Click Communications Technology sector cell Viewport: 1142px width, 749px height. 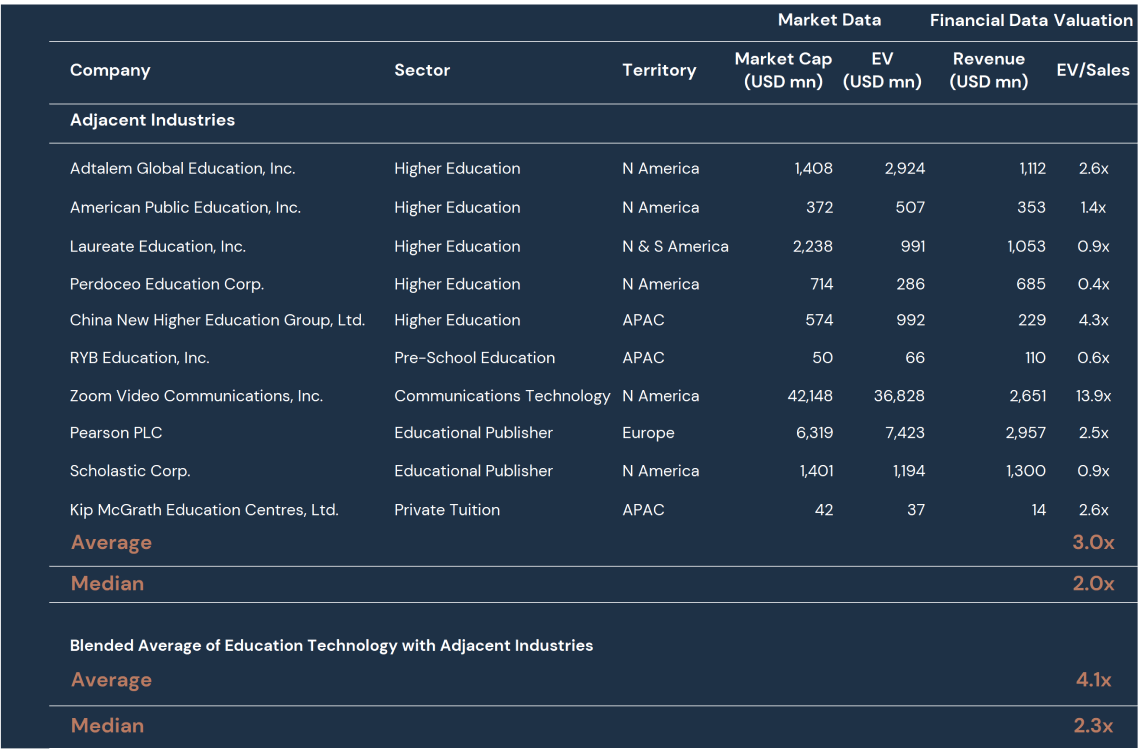[x=502, y=396]
